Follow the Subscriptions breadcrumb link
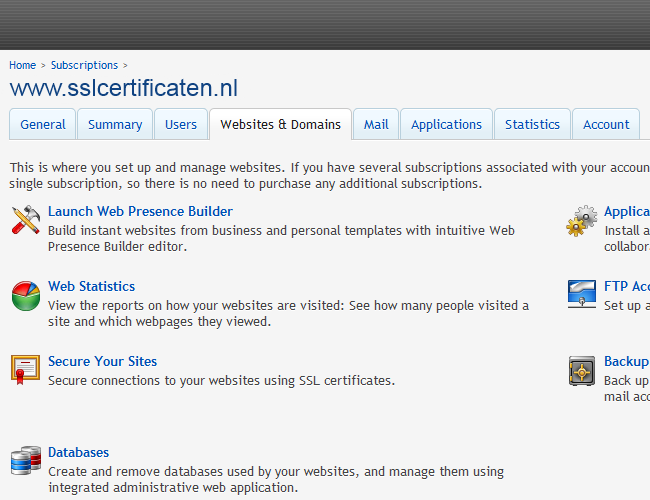 pos(84,65)
